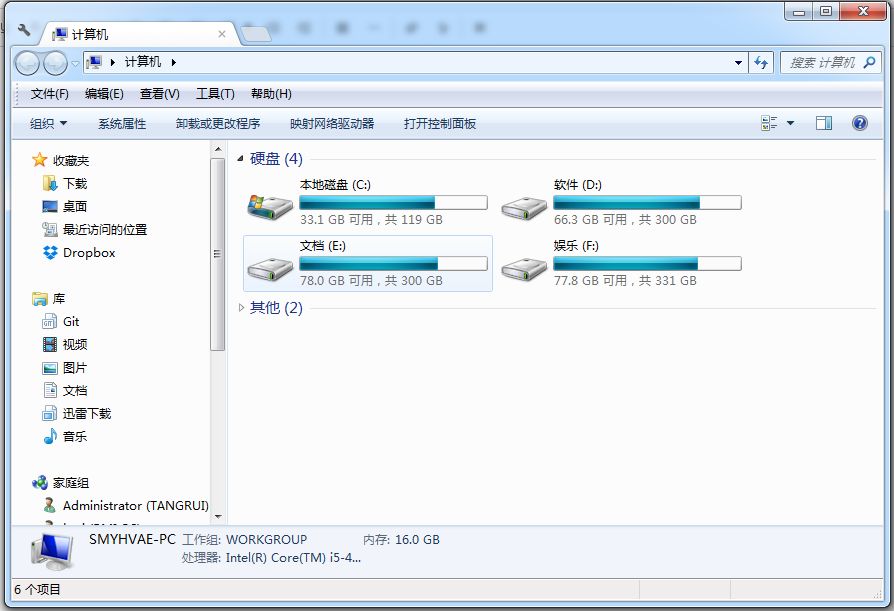
Task: Click 卸载或更改程序
Action: pyautogui.click(x=218, y=123)
